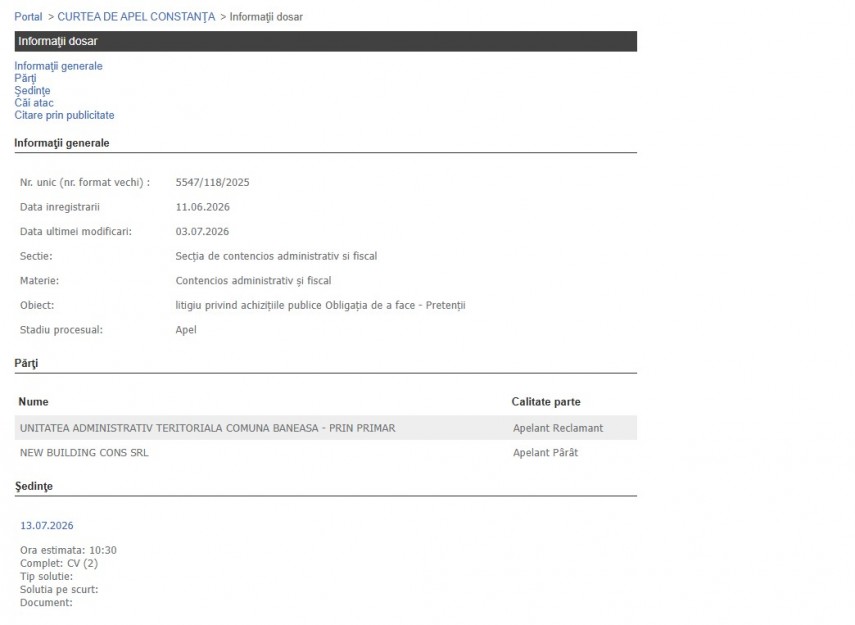Go to CURTEA DE APEL CONSTANȚA breadcrumb

(136, 17)
